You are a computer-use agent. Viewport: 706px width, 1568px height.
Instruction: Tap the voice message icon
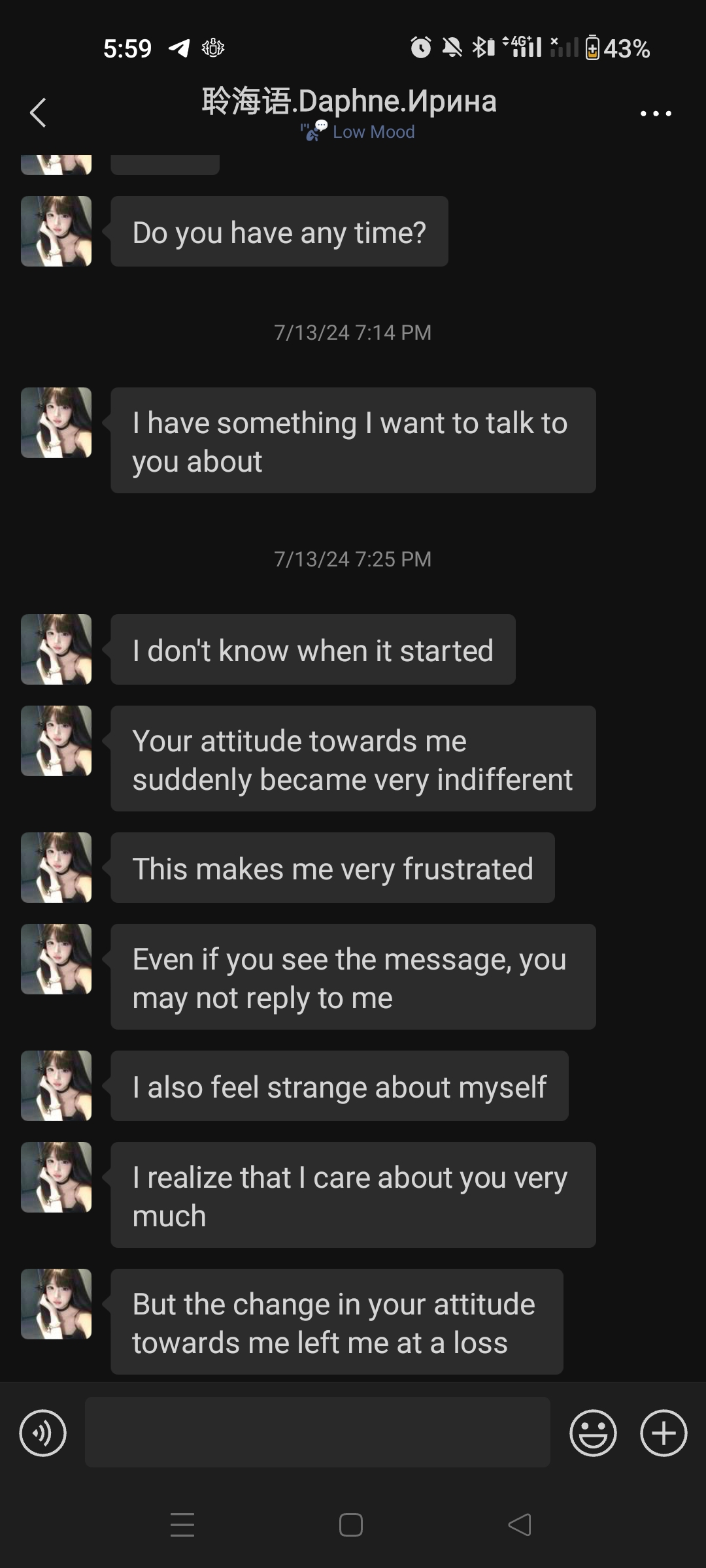click(43, 1433)
